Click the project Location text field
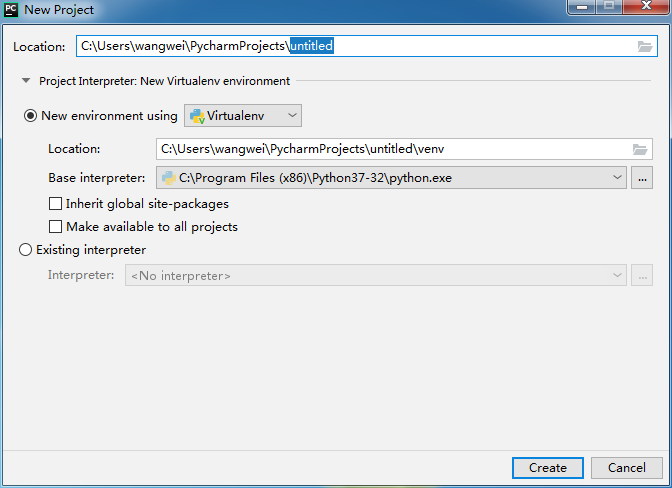The height and width of the screenshot is (488, 672). click(x=367, y=46)
